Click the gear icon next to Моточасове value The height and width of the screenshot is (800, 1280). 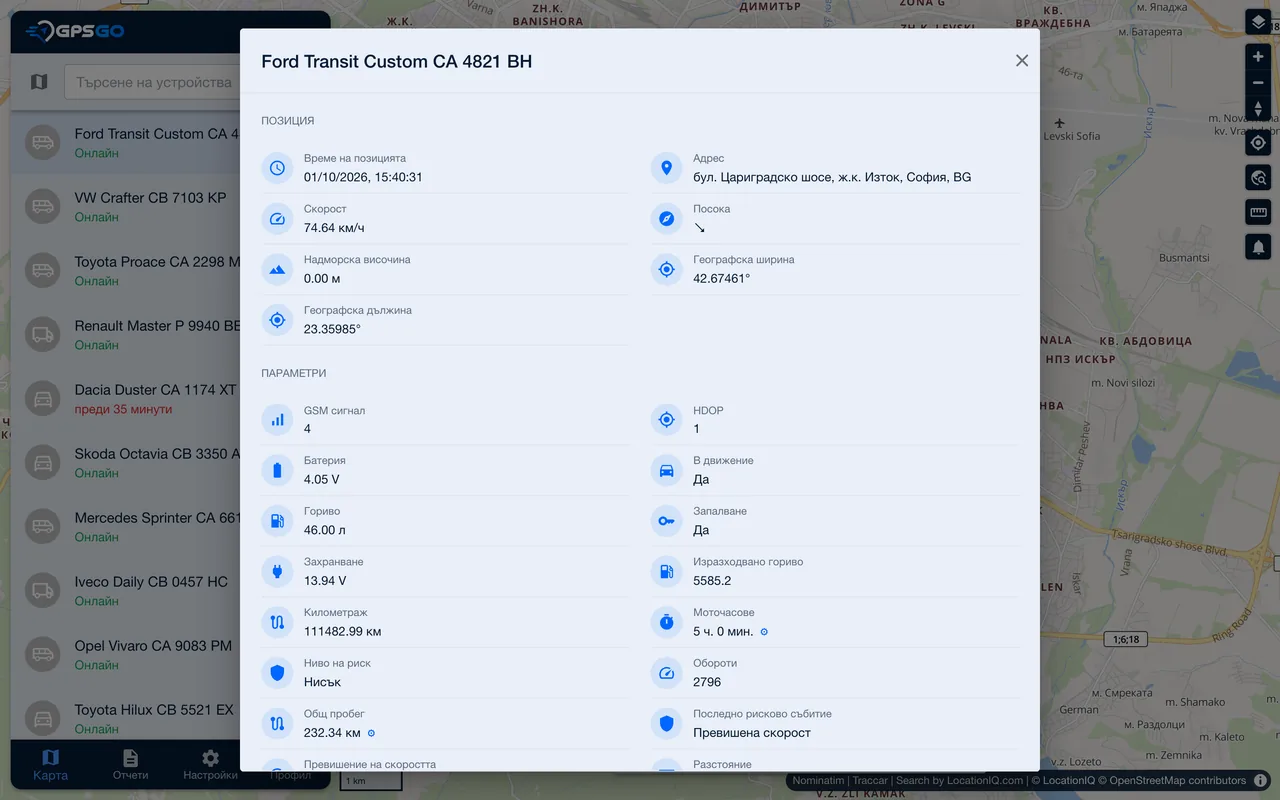[x=764, y=632]
